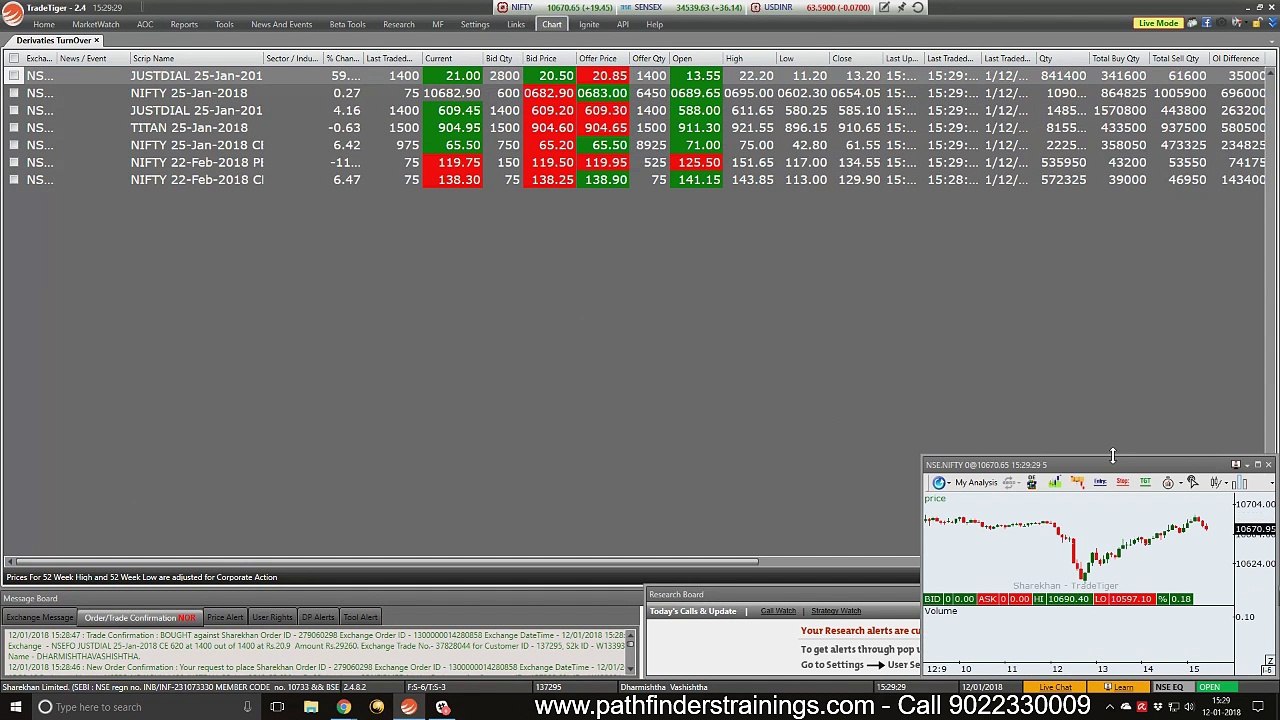Select the cursor pointer tool in chart toolbar
The width and height of the screenshot is (1280, 720).
tap(1192, 483)
